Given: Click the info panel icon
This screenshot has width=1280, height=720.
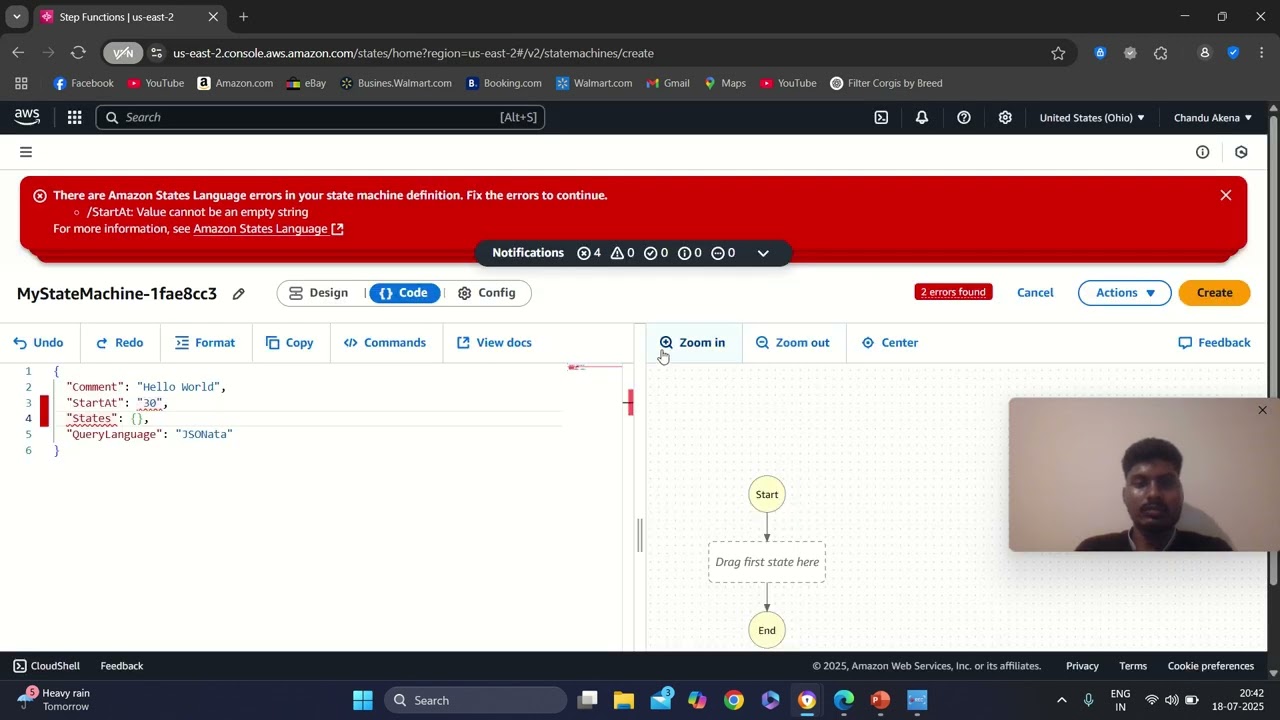Looking at the screenshot, I should (1203, 152).
